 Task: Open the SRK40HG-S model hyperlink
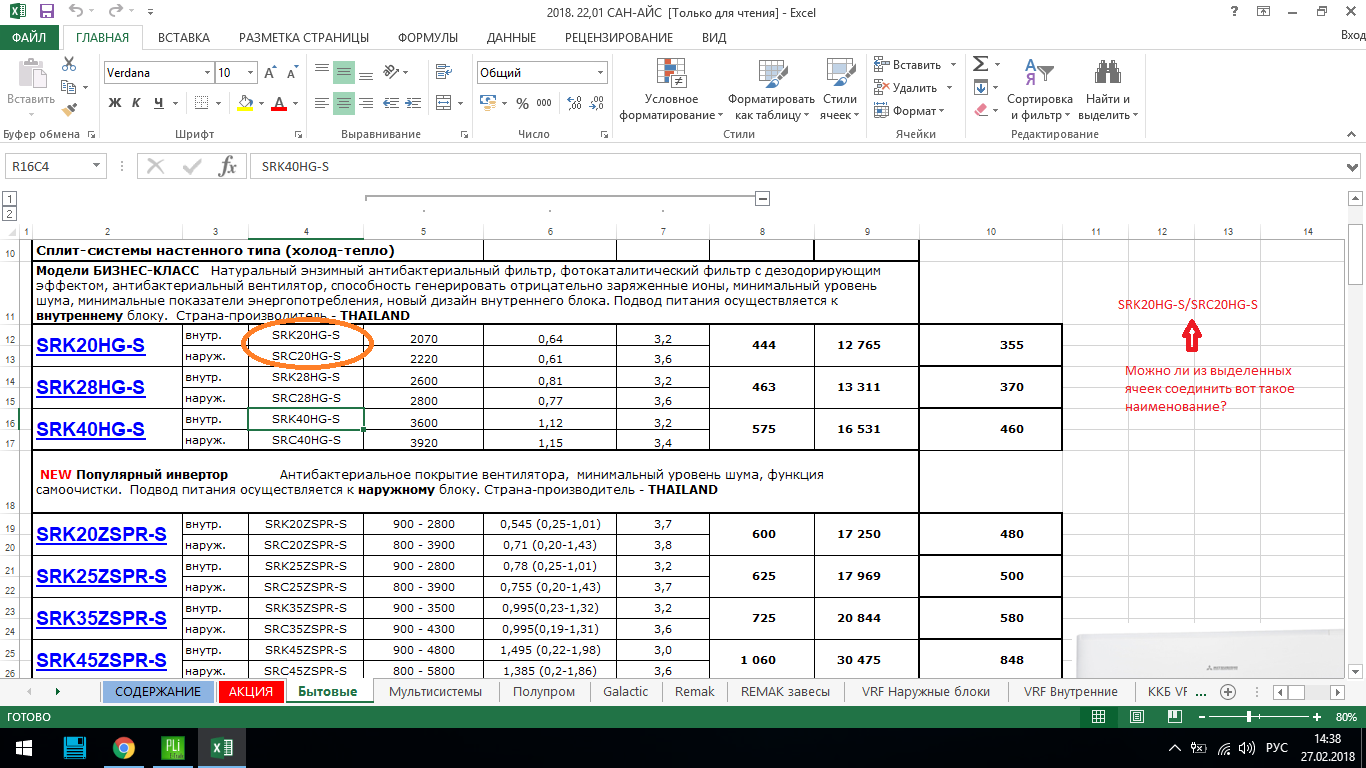pos(91,430)
